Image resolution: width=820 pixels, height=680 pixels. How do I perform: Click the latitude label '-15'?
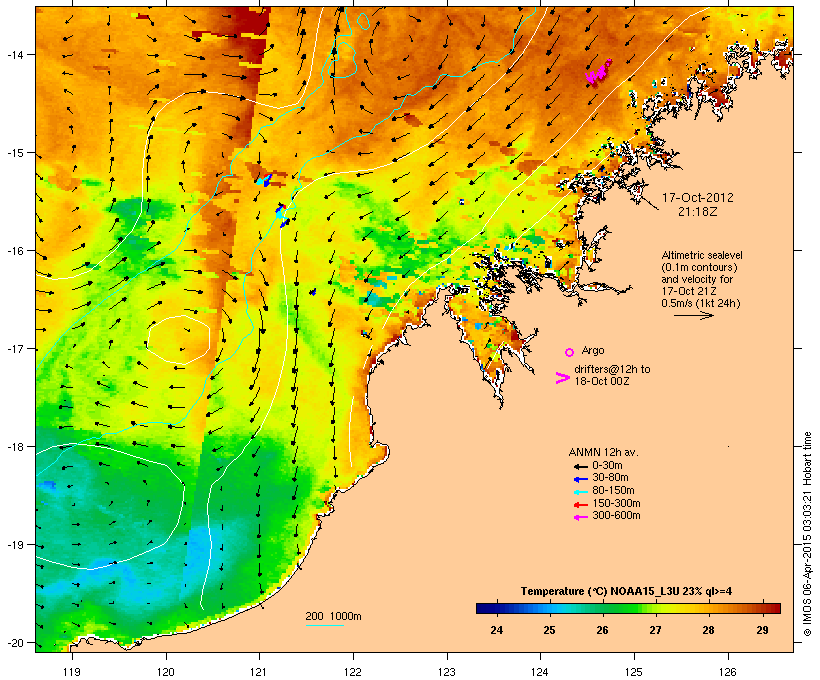(x=14, y=153)
